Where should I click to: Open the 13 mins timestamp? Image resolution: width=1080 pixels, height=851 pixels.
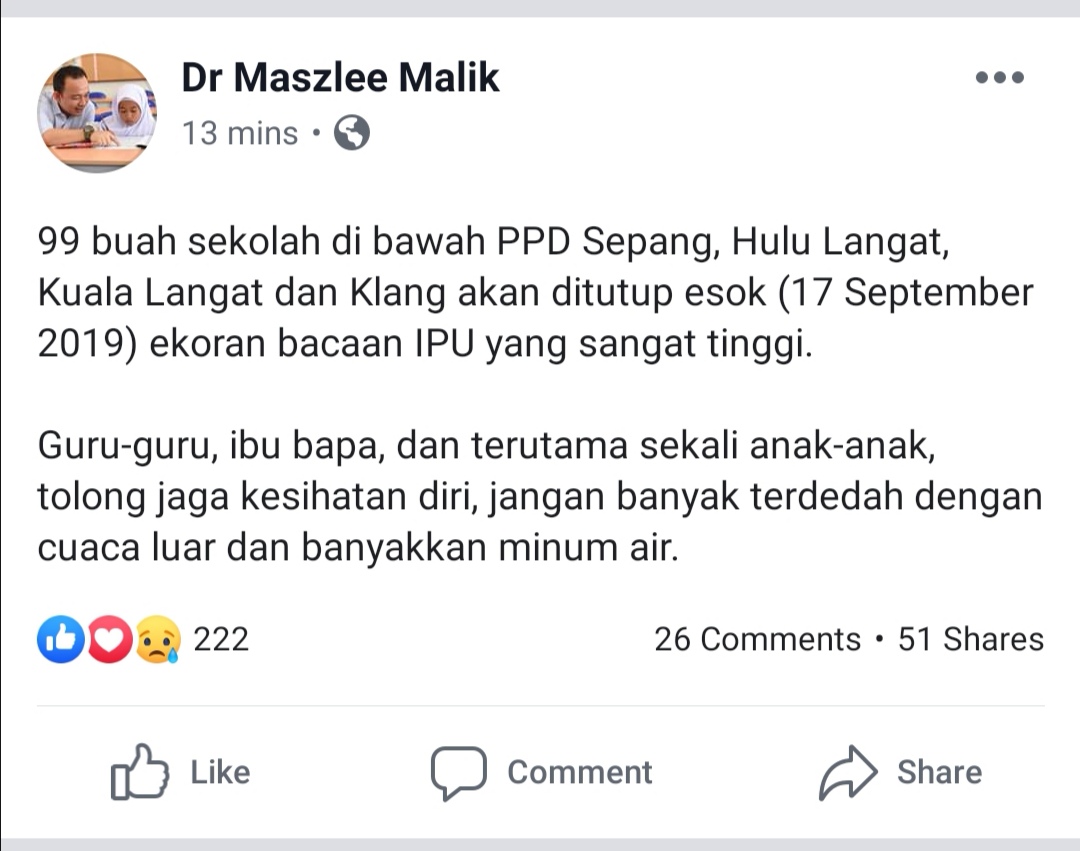pos(240,133)
